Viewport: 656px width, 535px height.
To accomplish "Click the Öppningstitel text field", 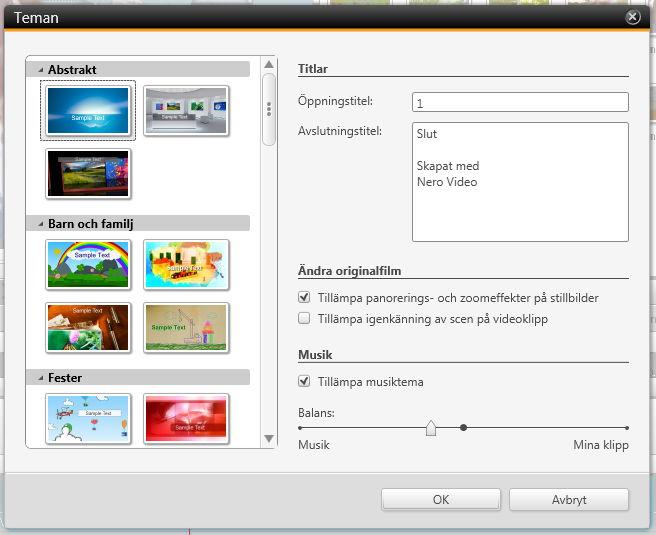I will pos(520,102).
